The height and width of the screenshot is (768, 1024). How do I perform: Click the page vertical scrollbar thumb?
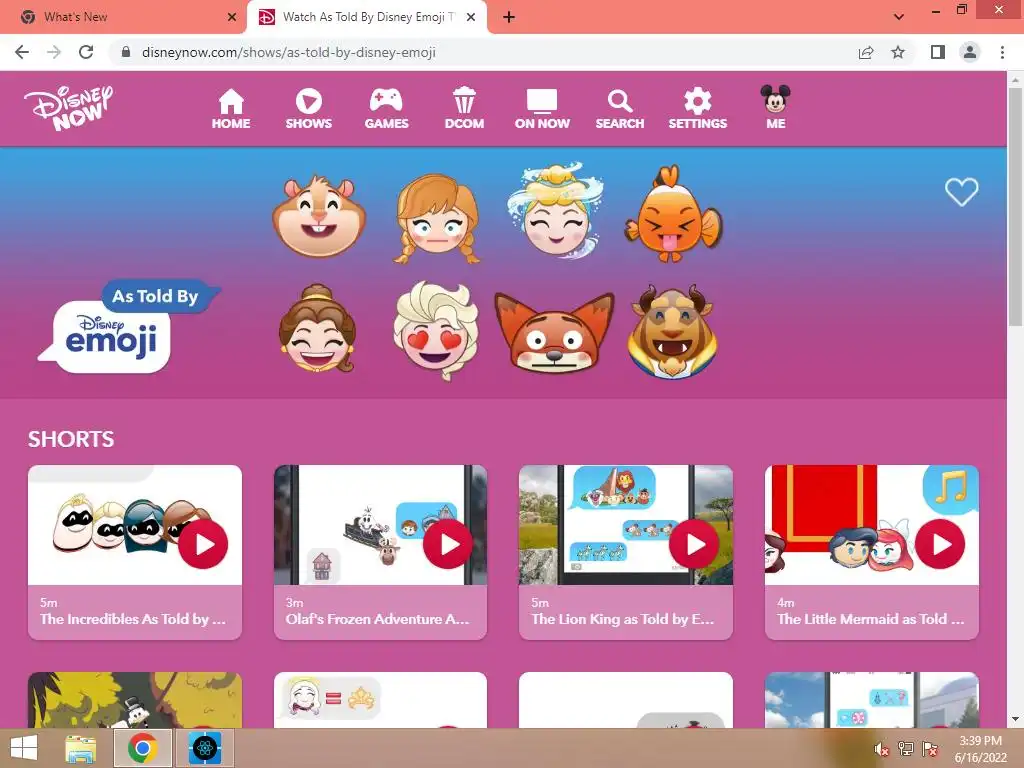pyautogui.click(x=1015, y=206)
